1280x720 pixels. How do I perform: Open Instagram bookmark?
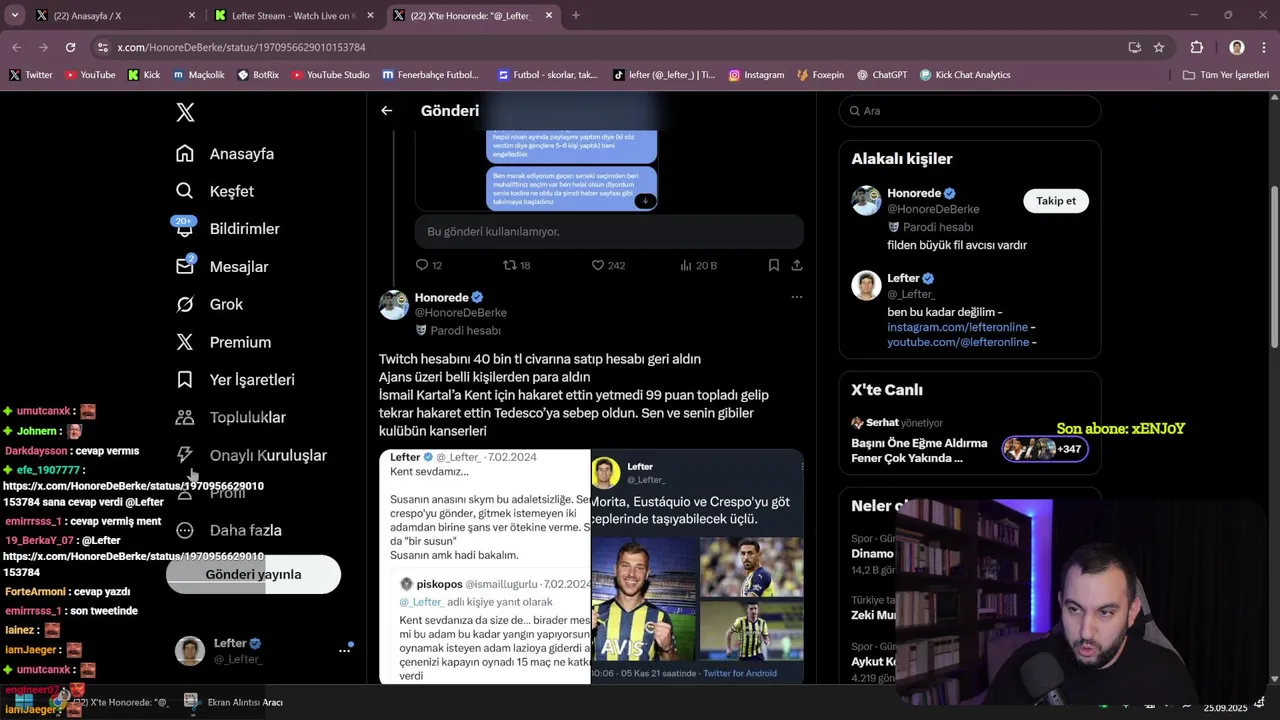[x=756, y=75]
